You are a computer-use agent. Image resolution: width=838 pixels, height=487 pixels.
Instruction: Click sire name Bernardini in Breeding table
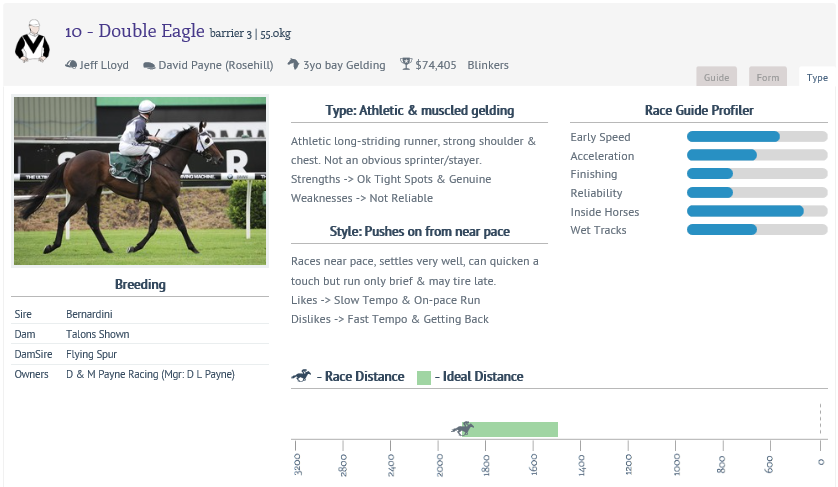click(91, 314)
